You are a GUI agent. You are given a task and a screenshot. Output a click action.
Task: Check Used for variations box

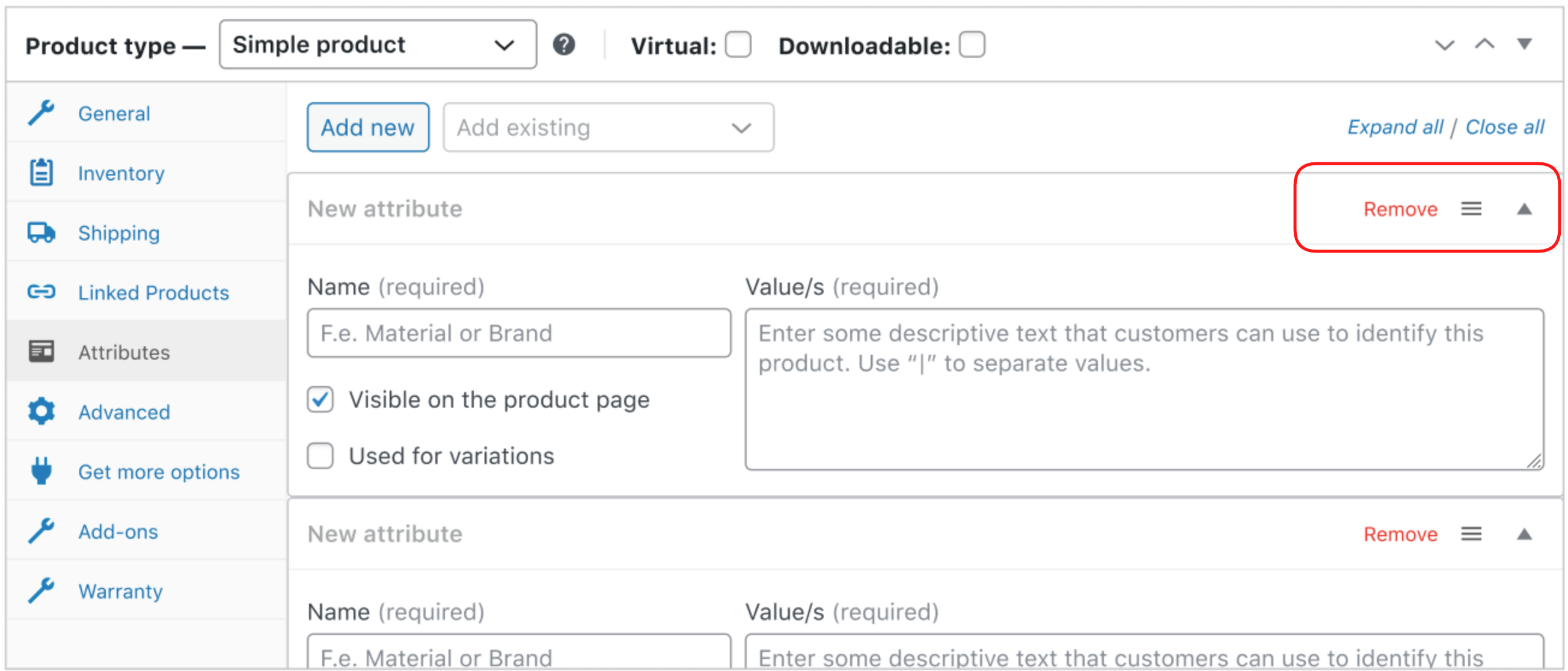[x=320, y=456]
